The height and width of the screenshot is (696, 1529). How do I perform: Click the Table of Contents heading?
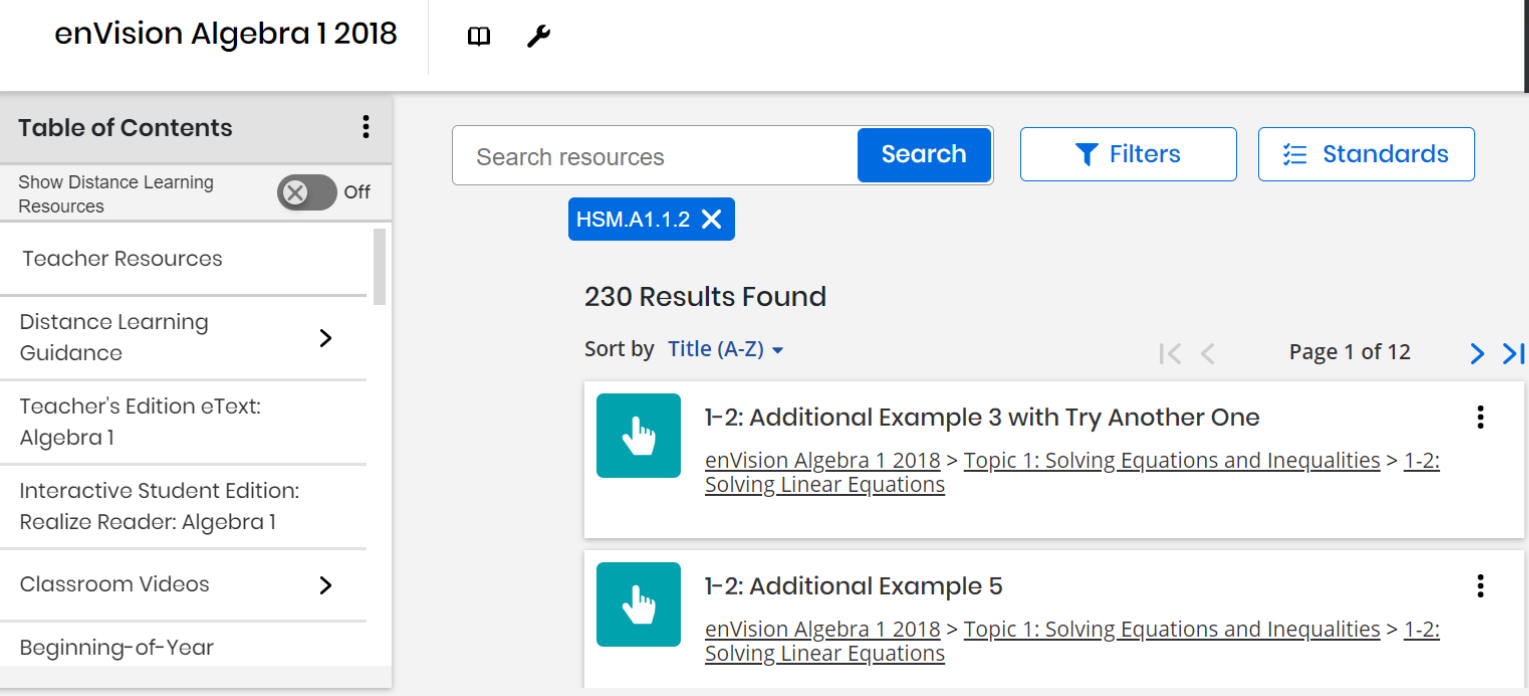125,128
